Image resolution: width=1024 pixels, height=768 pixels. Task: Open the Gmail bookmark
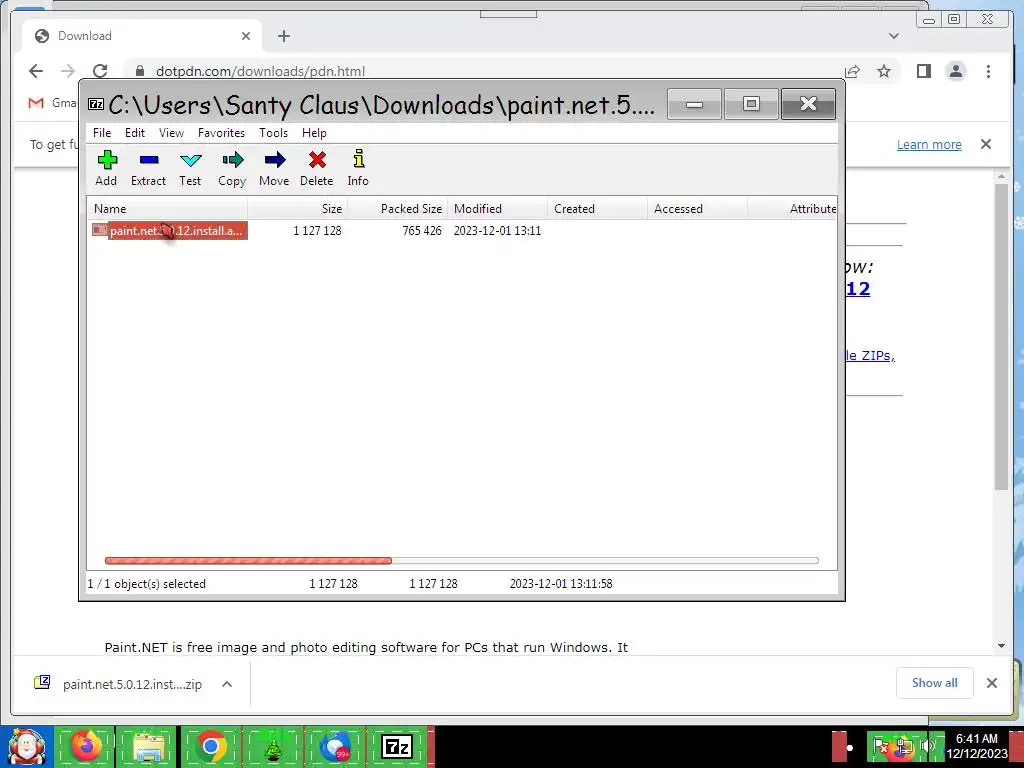click(52, 103)
